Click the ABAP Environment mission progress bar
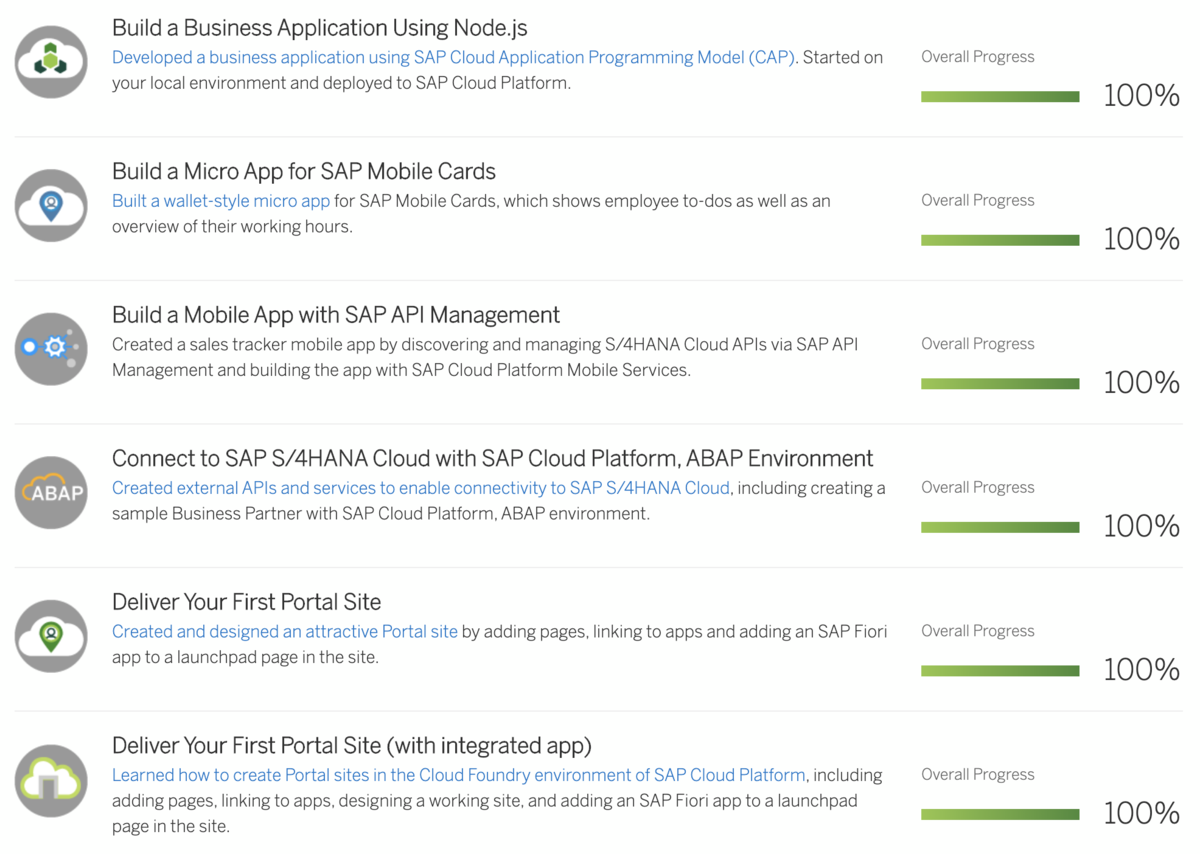This screenshot has width=1200, height=854. (x=1000, y=527)
